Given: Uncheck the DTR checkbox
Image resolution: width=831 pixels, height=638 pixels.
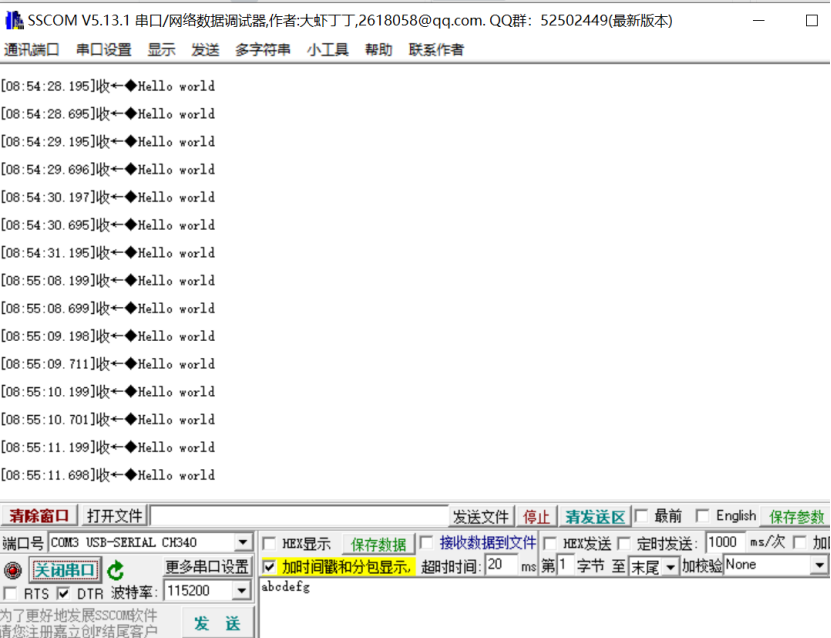Looking at the screenshot, I should (61, 592).
